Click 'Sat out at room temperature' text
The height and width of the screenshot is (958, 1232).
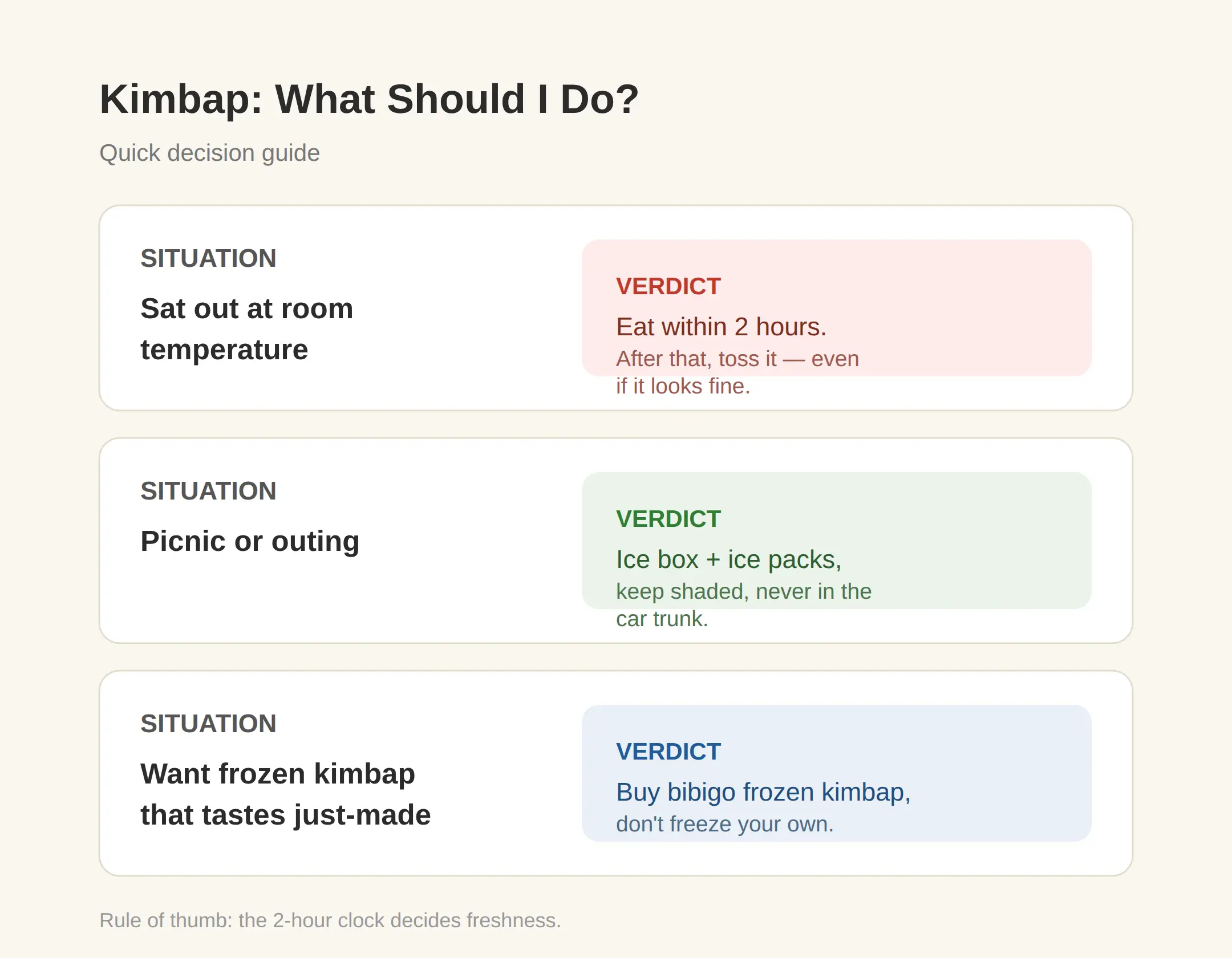click(246, 329)
